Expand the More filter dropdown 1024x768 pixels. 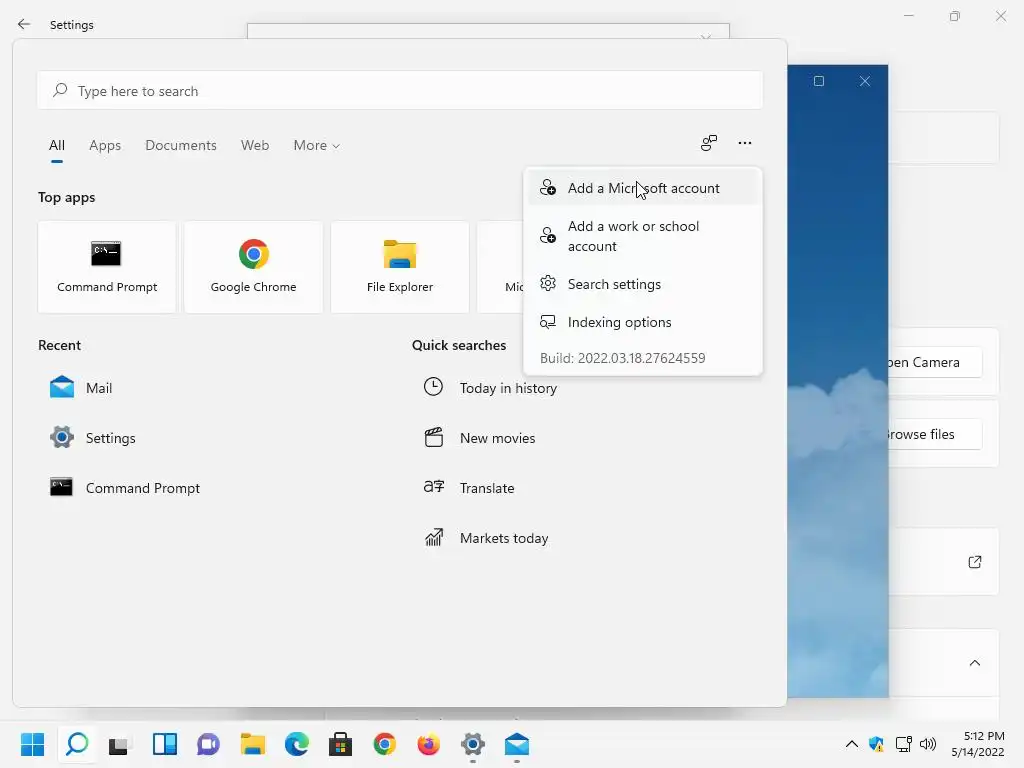point(317,145)
